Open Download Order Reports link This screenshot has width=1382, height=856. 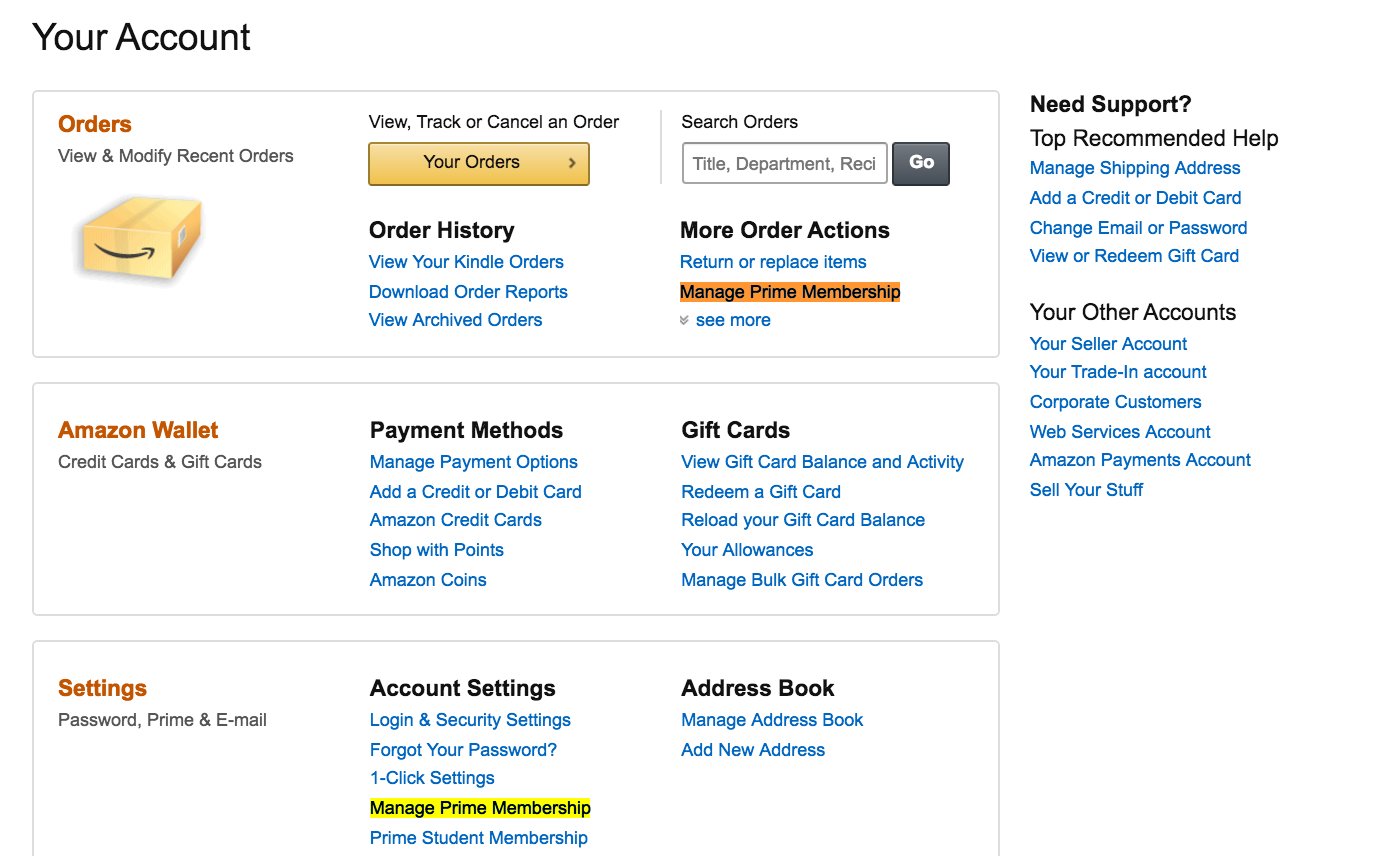click(468, 292)
